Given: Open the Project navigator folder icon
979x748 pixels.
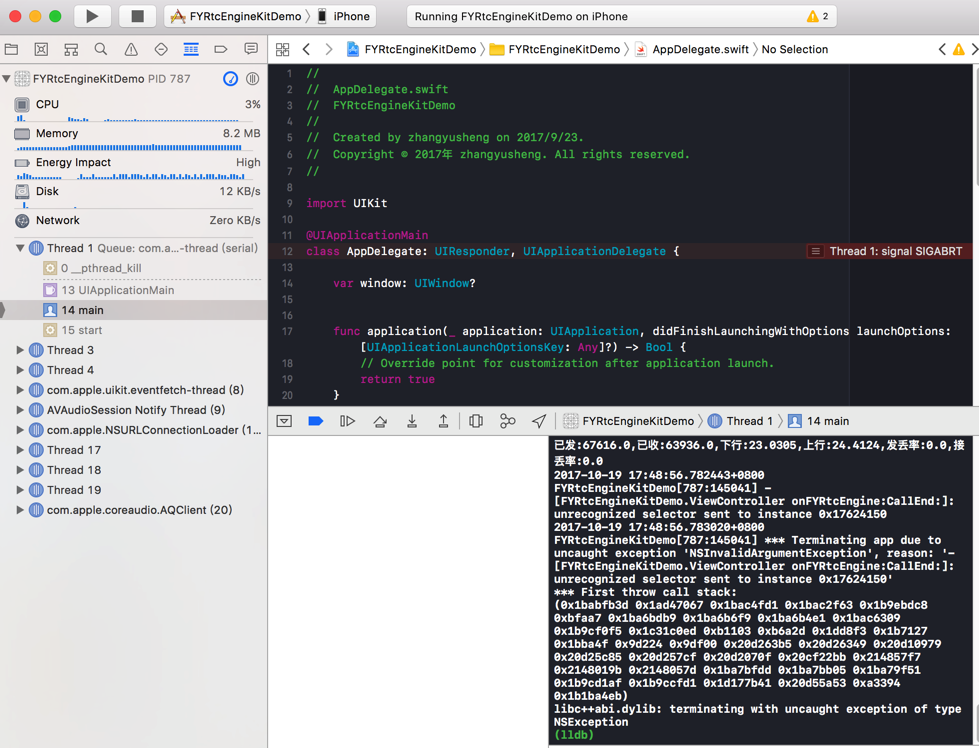Looking at the screenshot, I should pos(11,49).
